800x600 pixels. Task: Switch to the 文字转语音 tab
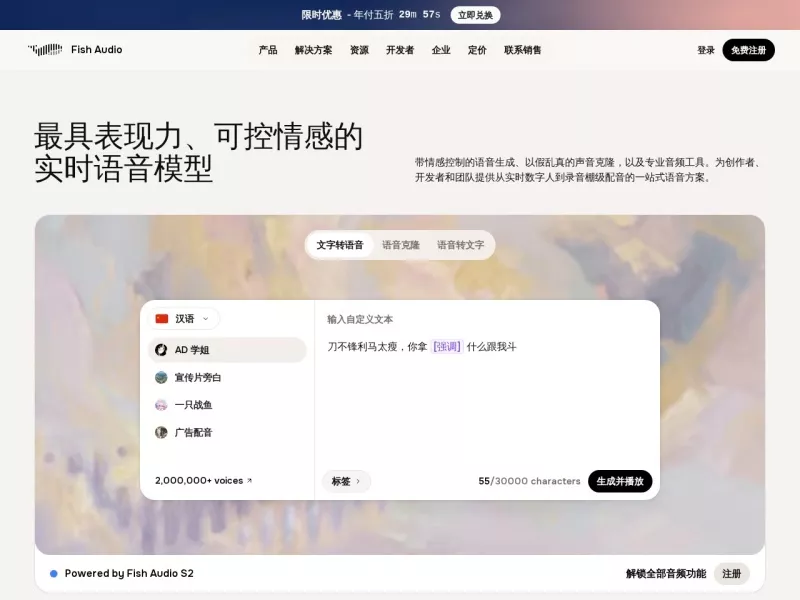[340, 245]
